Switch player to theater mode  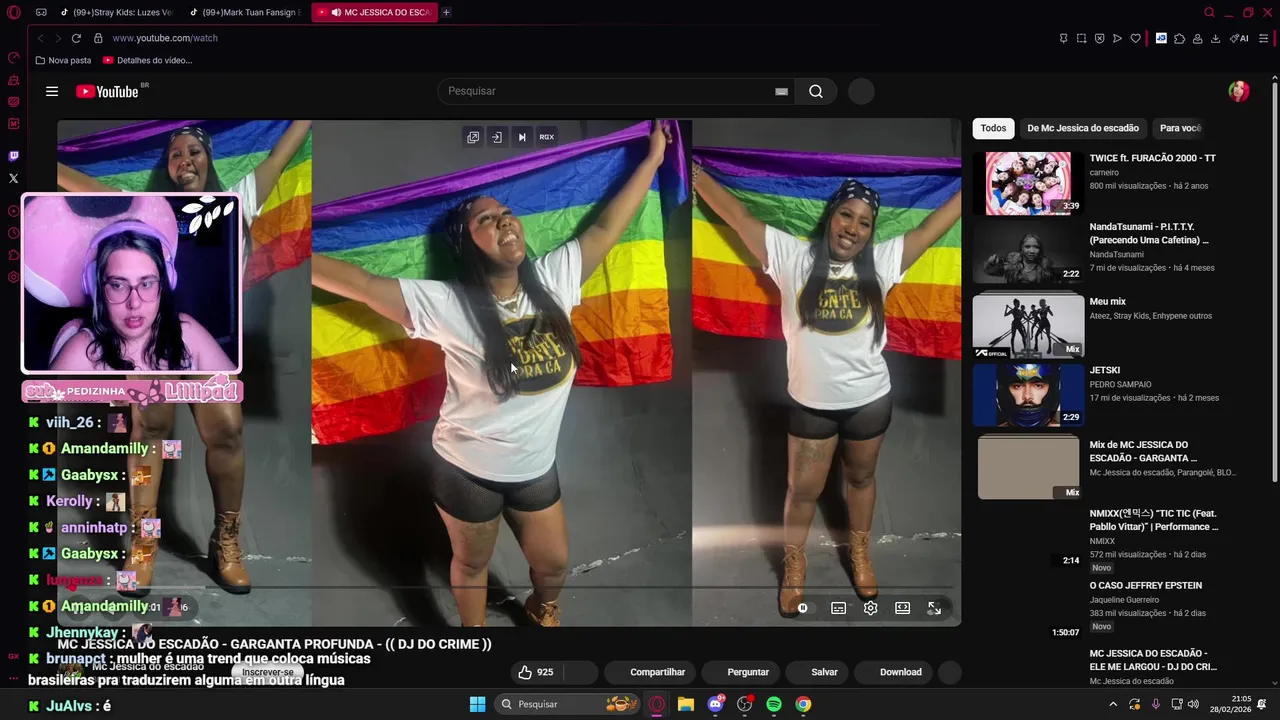tap(902, 608)
